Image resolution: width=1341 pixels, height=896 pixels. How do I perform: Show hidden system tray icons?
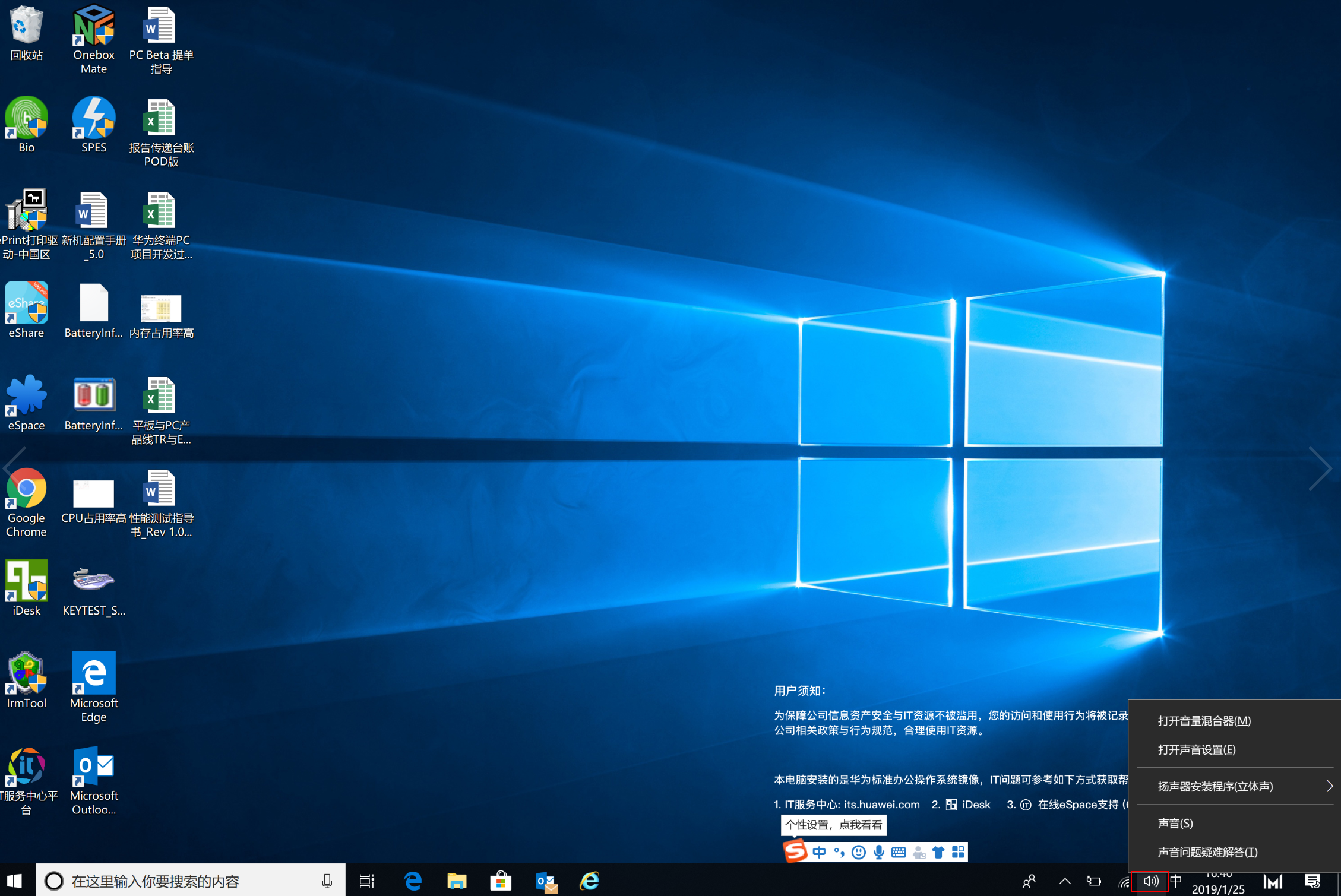point(1065,881)
